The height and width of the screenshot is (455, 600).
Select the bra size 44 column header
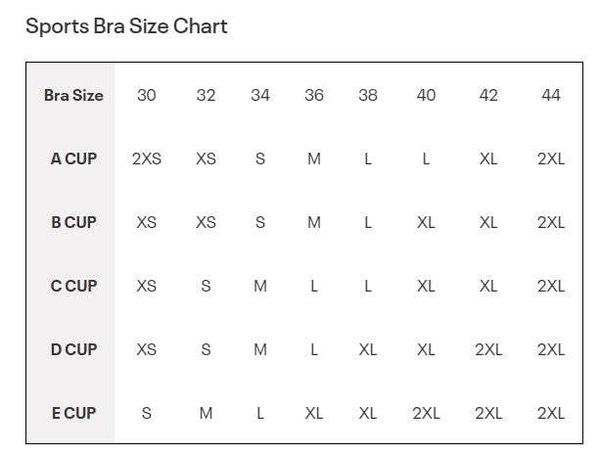[551, 95]
